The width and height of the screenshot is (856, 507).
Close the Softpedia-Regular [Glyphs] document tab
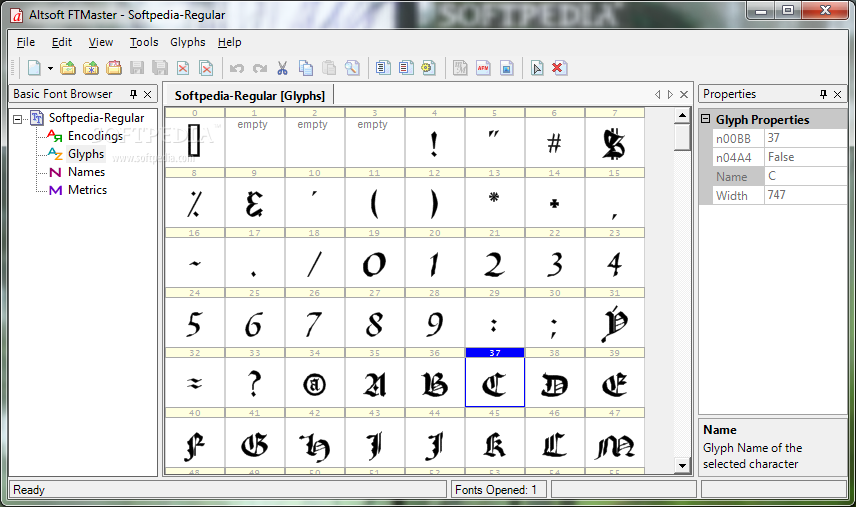coord(683,94)
